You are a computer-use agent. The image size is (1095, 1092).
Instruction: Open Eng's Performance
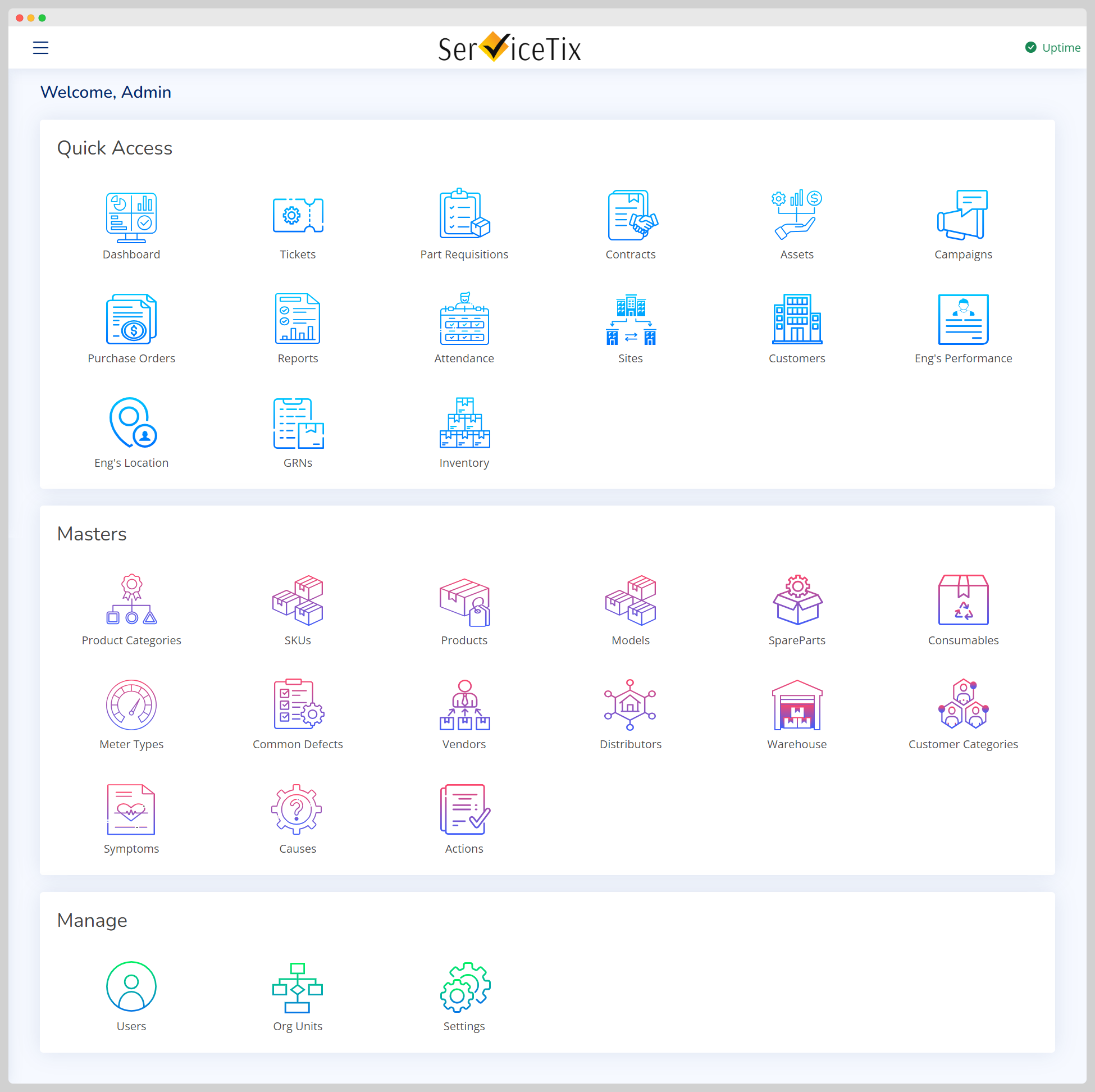pyautogui.click(x=963, y=319)
